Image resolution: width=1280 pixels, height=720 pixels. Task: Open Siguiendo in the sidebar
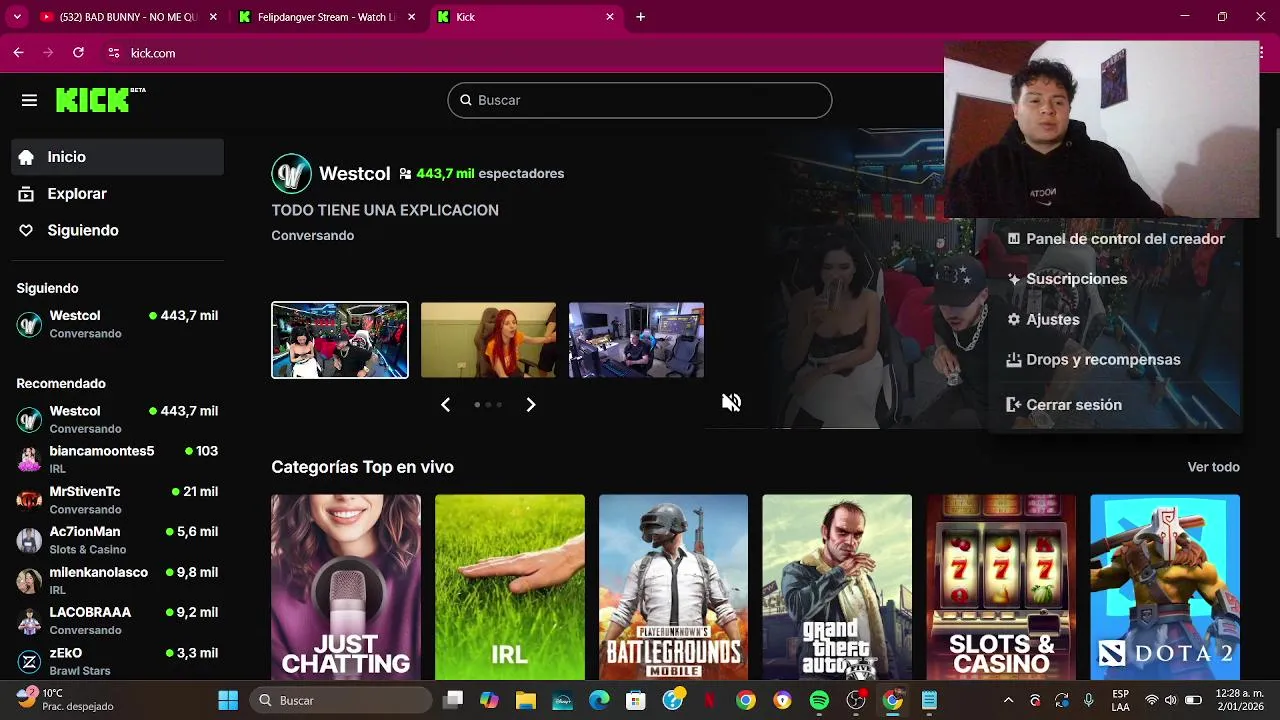click(x=118, y=230)
